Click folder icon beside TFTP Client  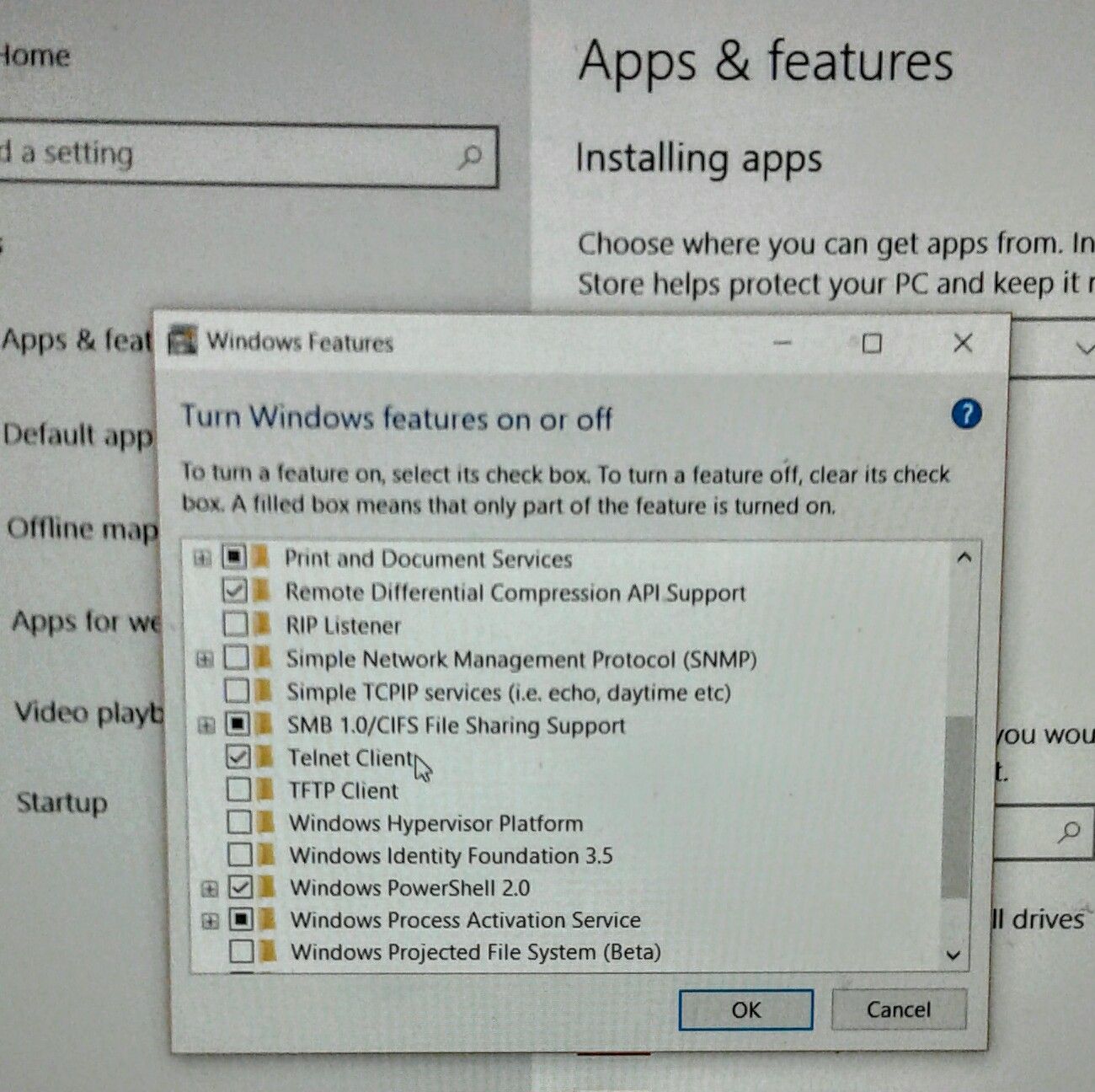(x=266, y=790)
